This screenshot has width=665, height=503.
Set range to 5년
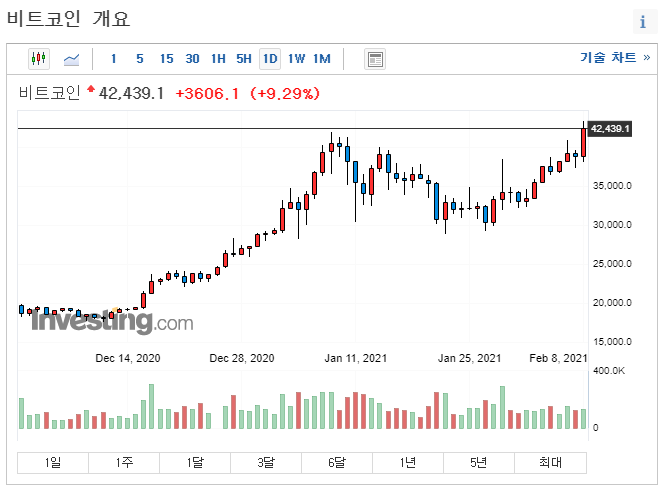pos(479,462)
